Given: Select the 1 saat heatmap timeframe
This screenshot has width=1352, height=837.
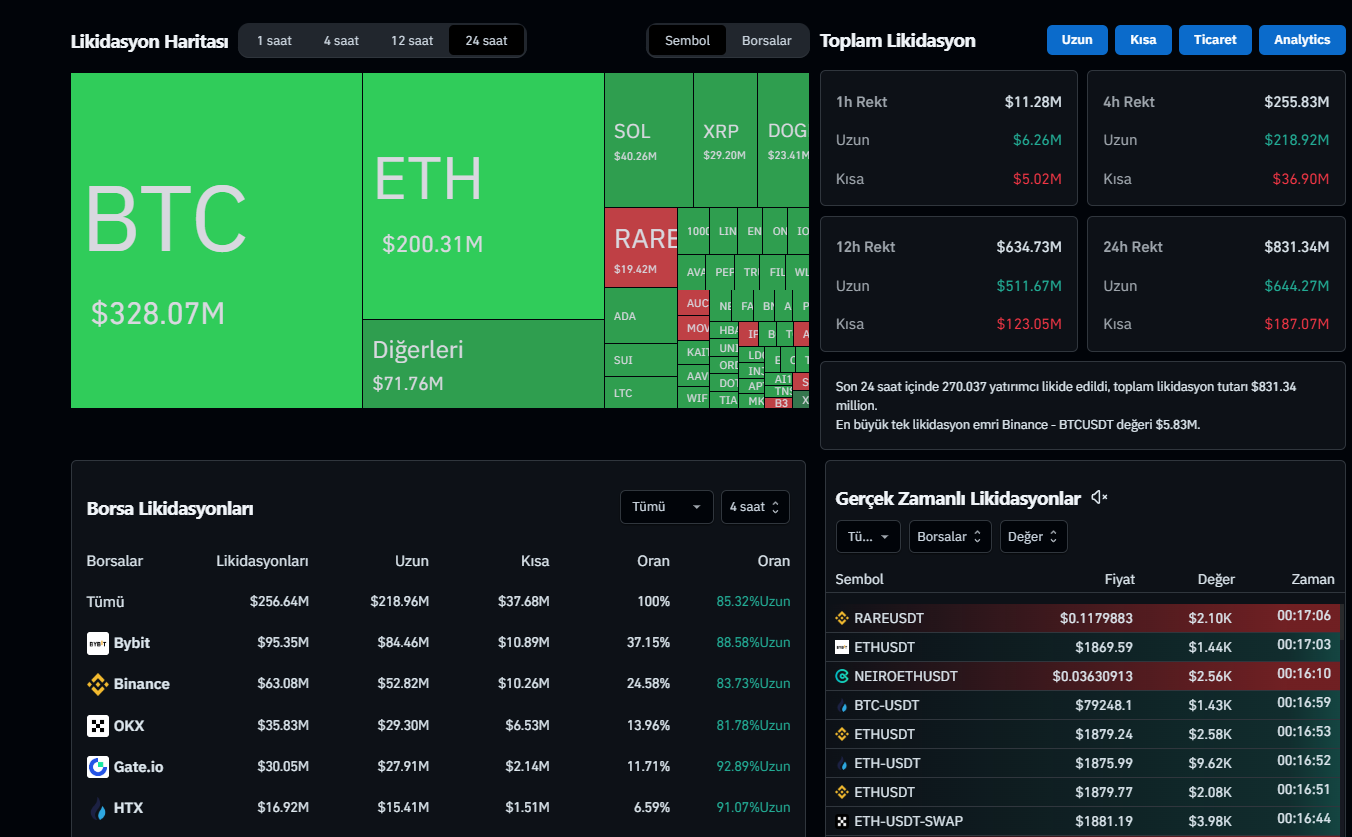Looking at the screenshot, I should (x=274, y=41).
